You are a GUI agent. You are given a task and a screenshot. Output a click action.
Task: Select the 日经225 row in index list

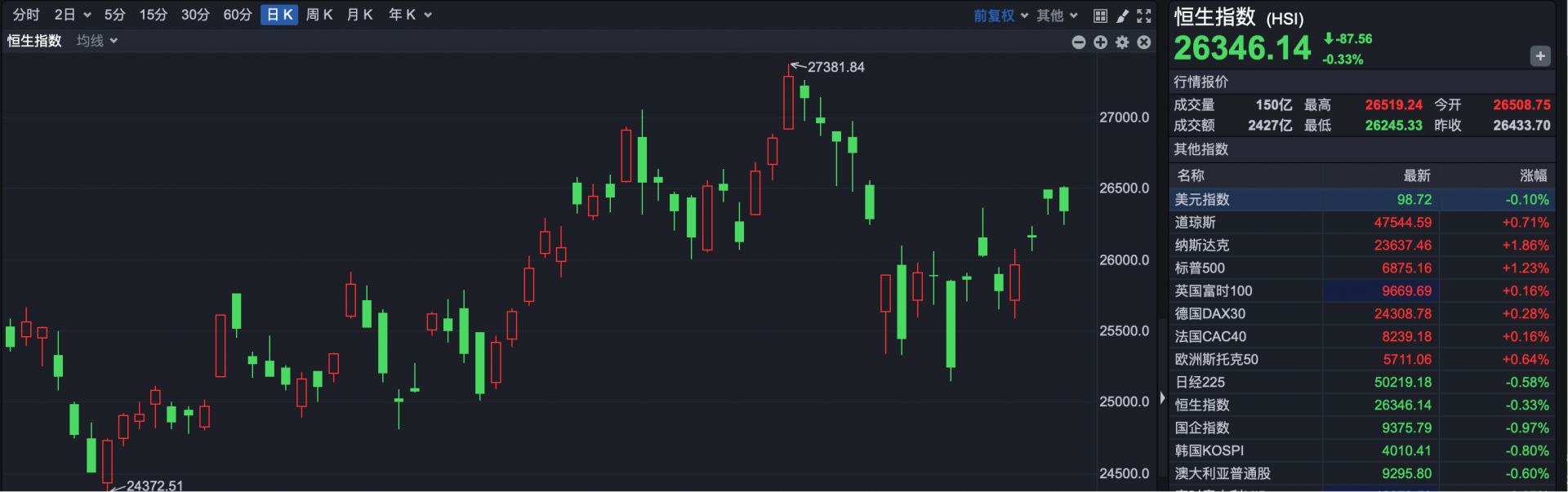[1200, 382]
